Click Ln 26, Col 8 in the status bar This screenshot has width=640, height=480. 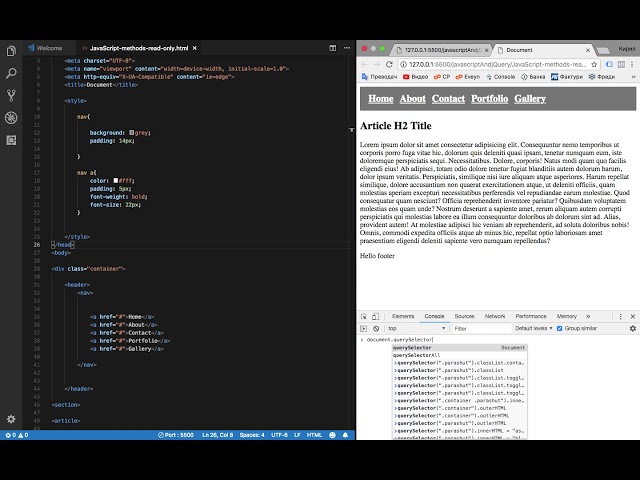(x=218, y=435)
